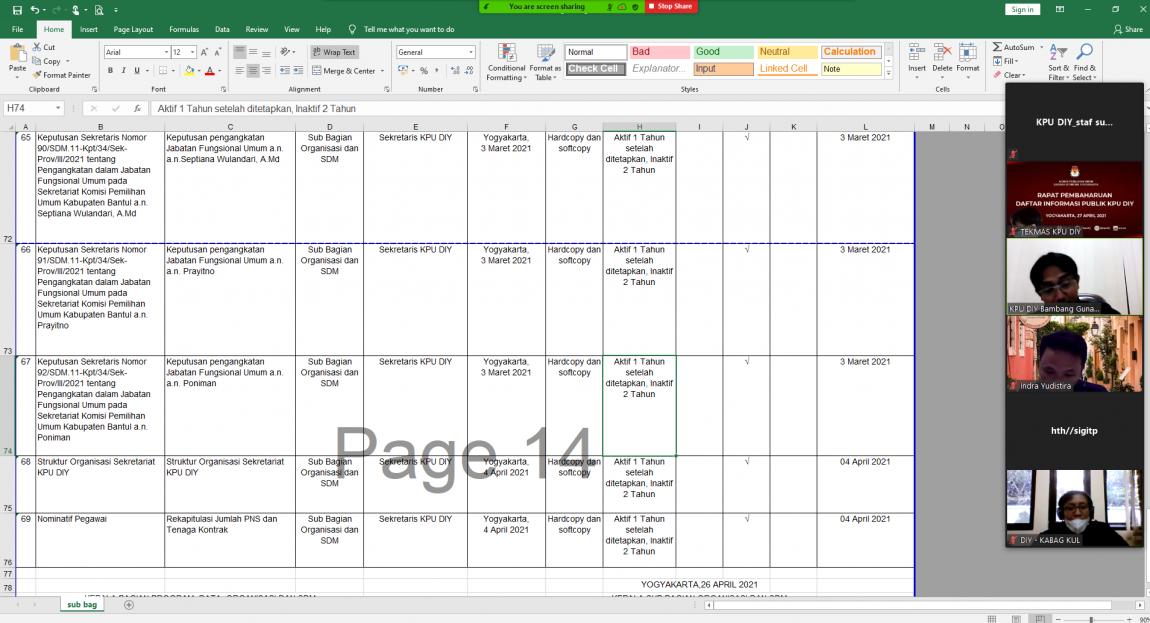Click the Increase Font Size icon
This screenshot has width=1150, height=623.
click(x=206, y=52)
